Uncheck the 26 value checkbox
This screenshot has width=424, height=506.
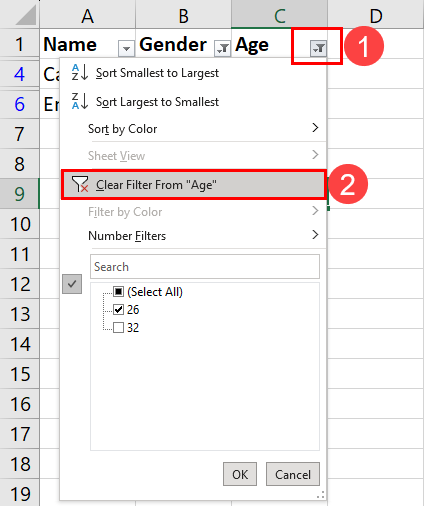[118, 310]
